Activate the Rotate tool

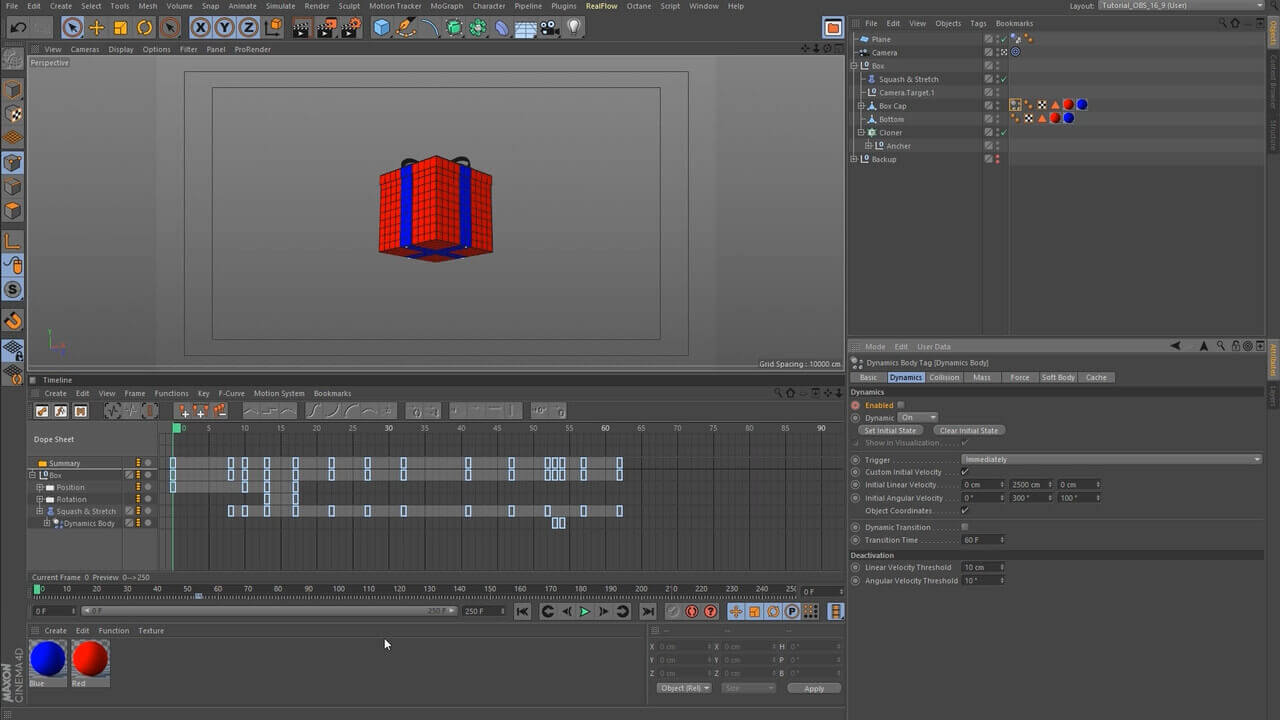click(145, 28)
